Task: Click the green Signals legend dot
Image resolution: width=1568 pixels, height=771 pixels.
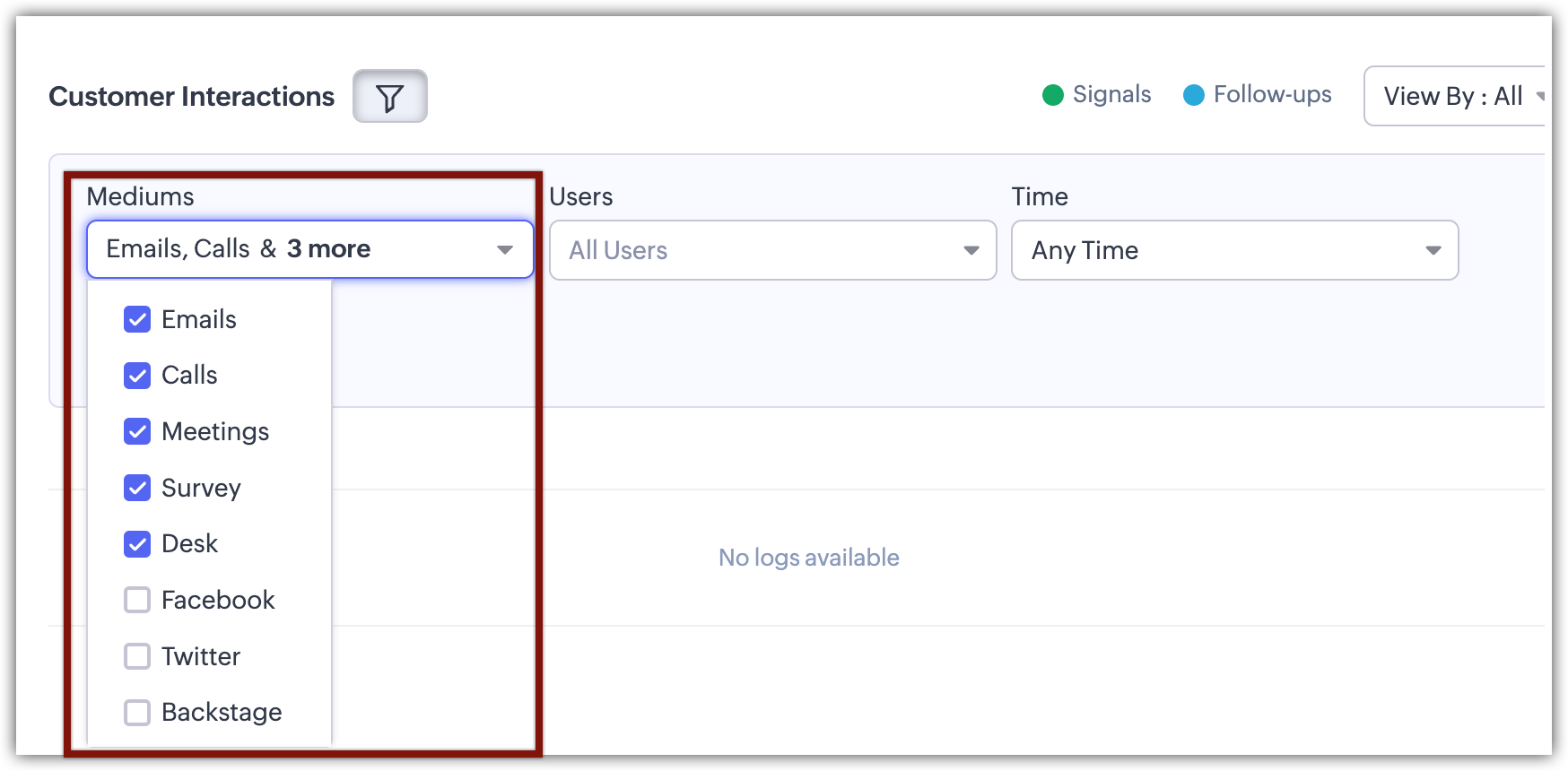Action: (1052, 95)
